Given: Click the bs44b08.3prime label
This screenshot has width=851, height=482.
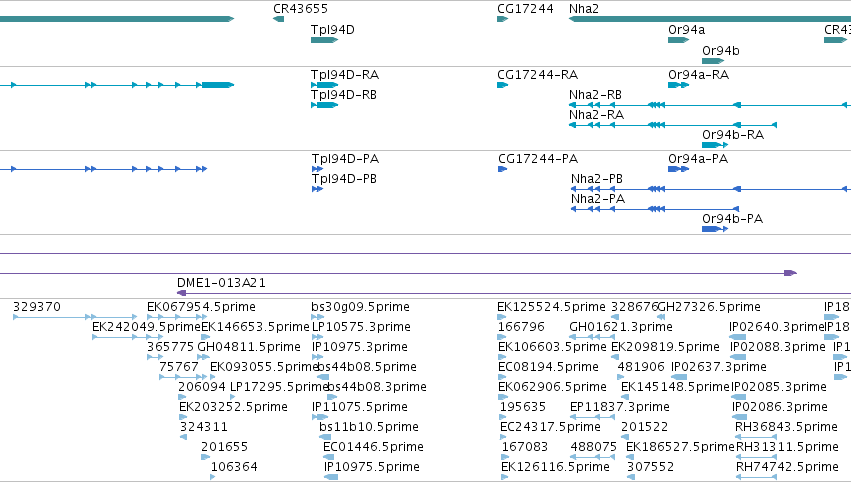Looking at the screenshot, I should tap(377, 387).
